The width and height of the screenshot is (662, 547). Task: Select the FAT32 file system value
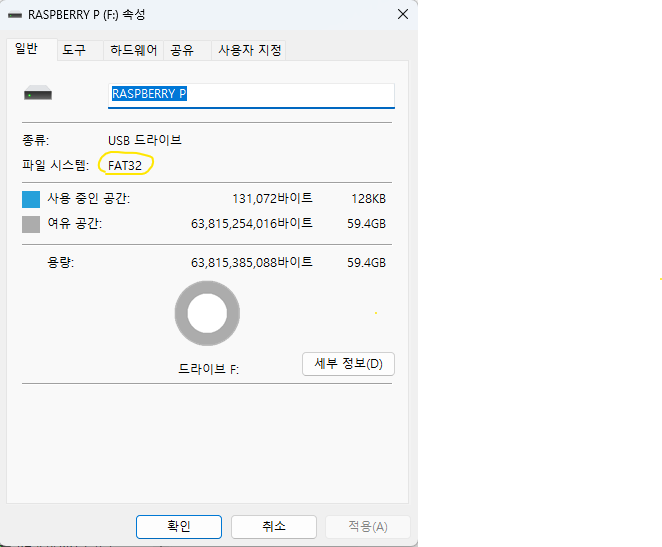(x=125, y=165)
